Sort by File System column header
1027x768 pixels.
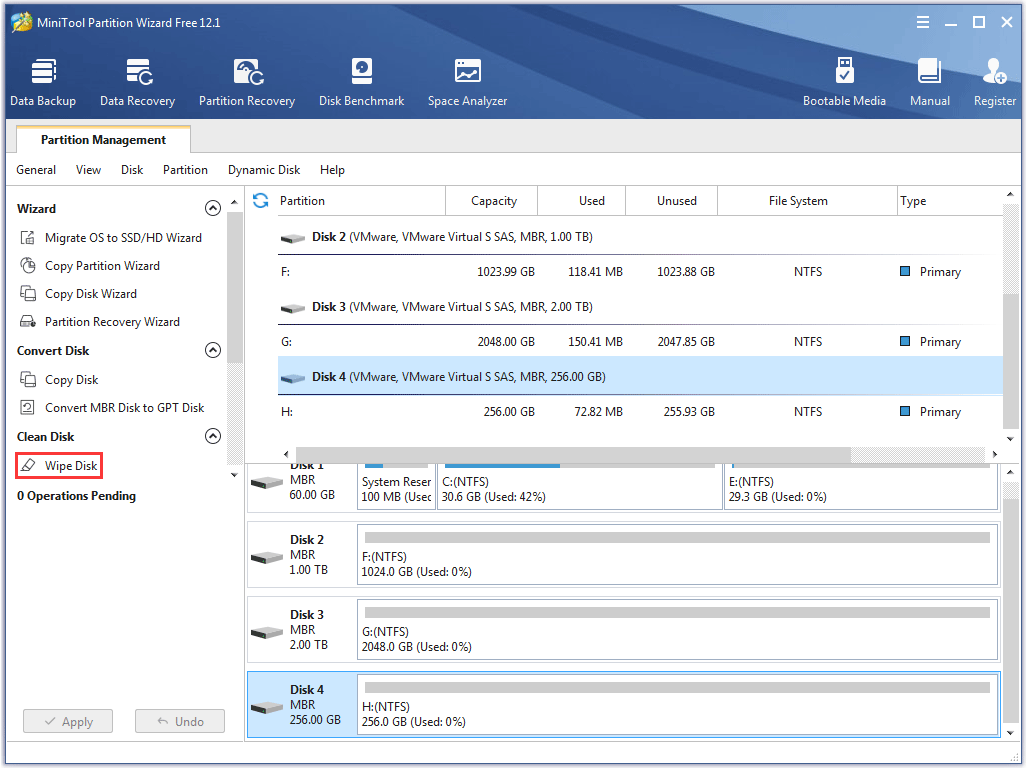coord(807,201)
